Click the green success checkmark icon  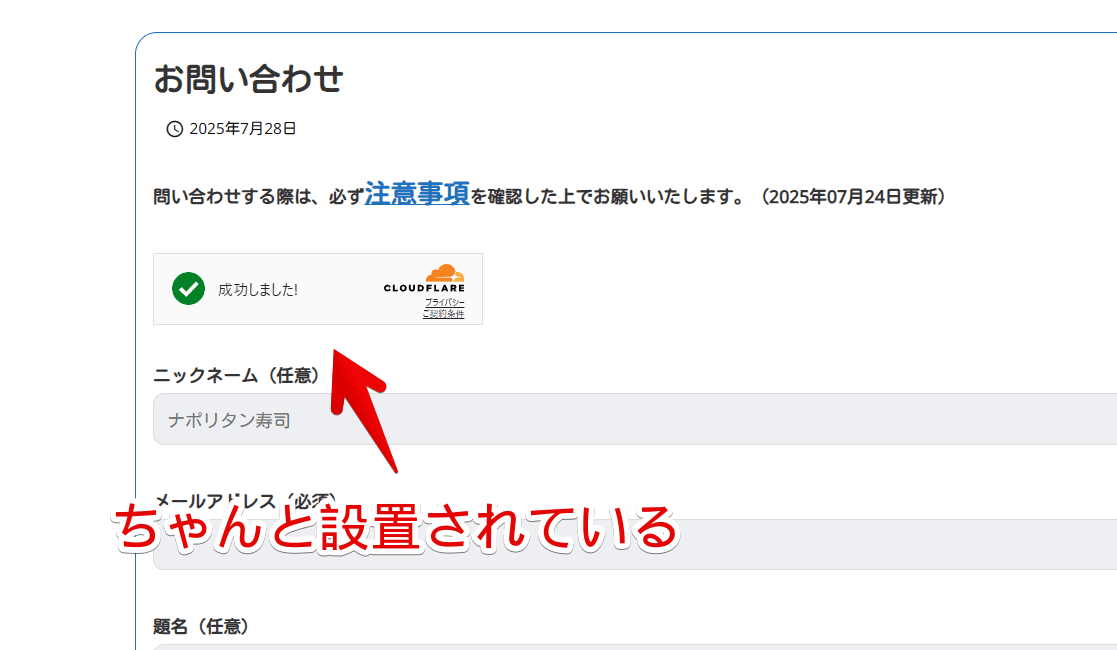tap(189, 290)
